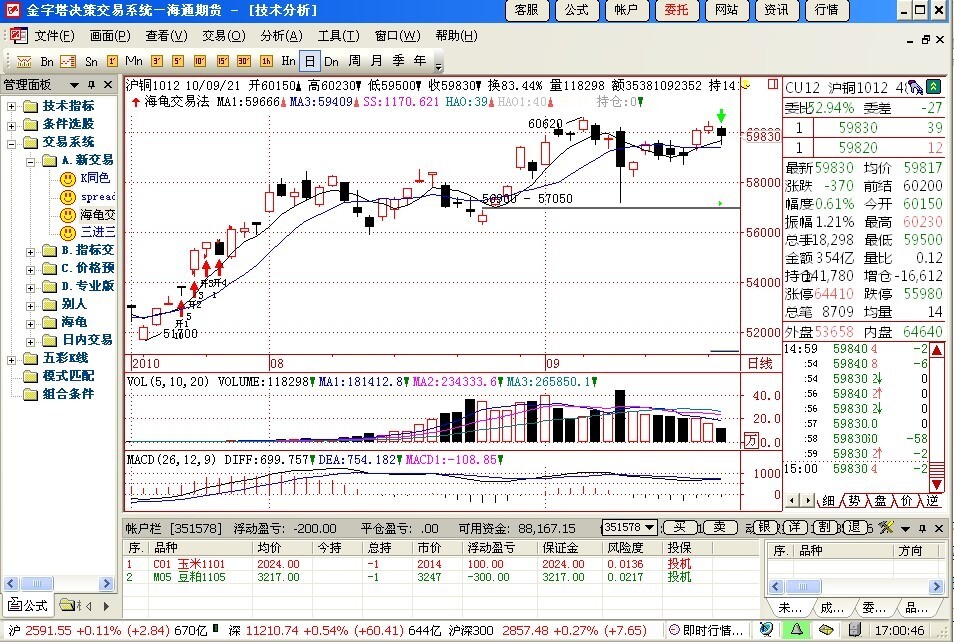Open the 模式匹配 folder item
Image resolution: width=954 pixels, height=642 pixels.
[x=60, y=376]
